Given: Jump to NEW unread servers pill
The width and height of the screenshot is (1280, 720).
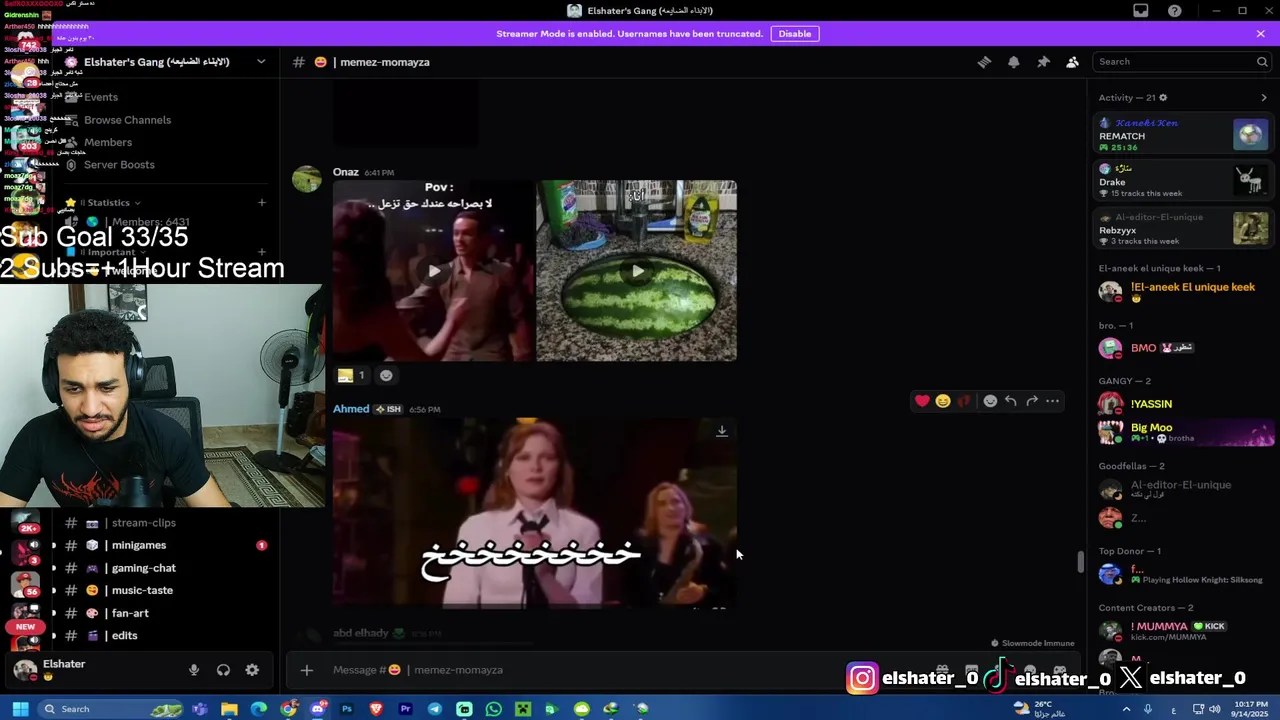Looking at the screenshot, I should coord(26,627).
